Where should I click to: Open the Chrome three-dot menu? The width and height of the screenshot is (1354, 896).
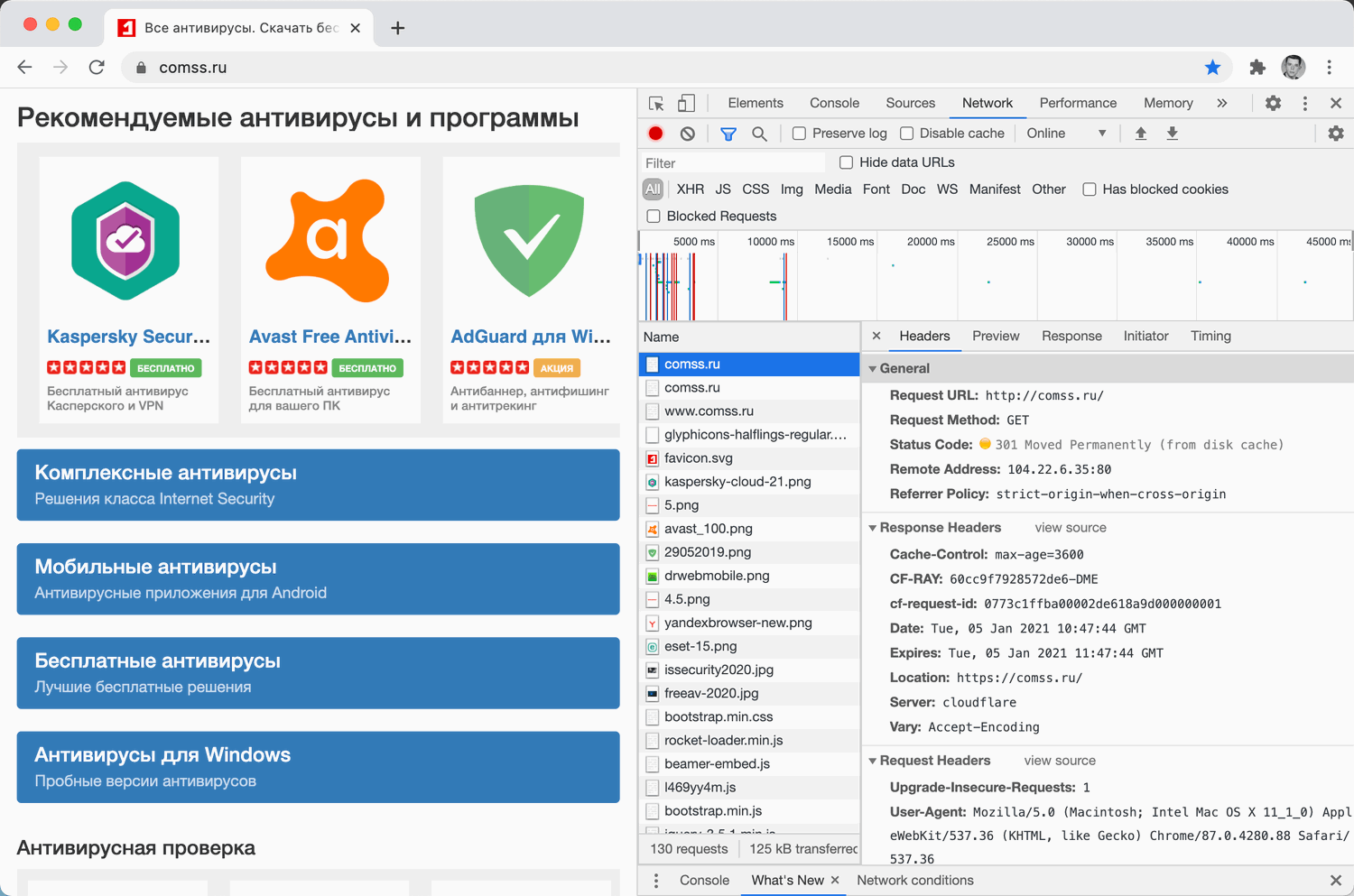[x=1330, y=68]
